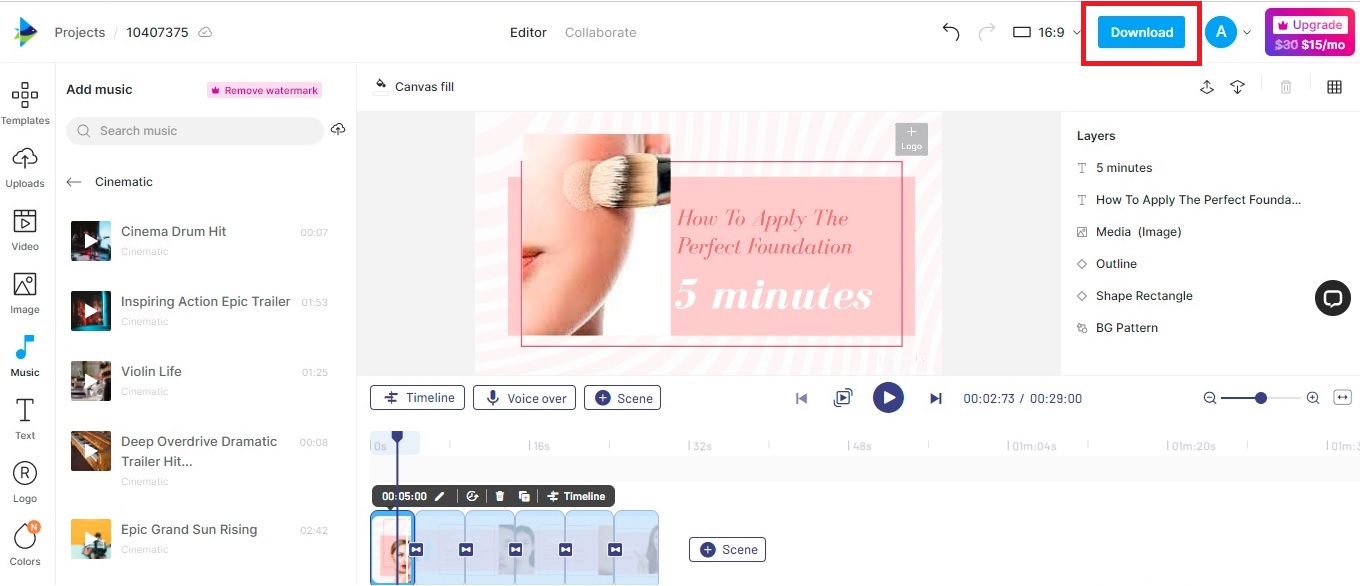Click the Logo tool in the sidebar
1360x586 pixels.
point(25,478)
